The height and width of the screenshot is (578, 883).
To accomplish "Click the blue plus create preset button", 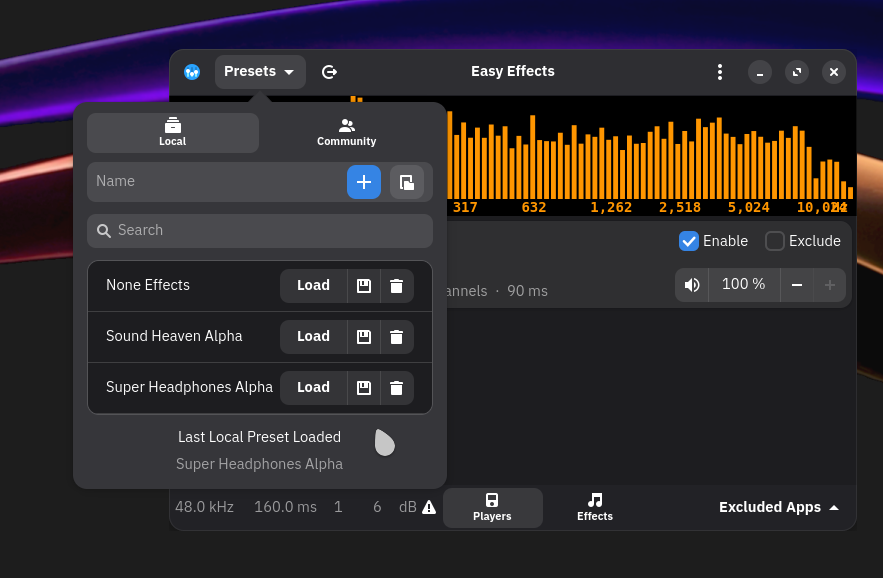I will point(364,182).
